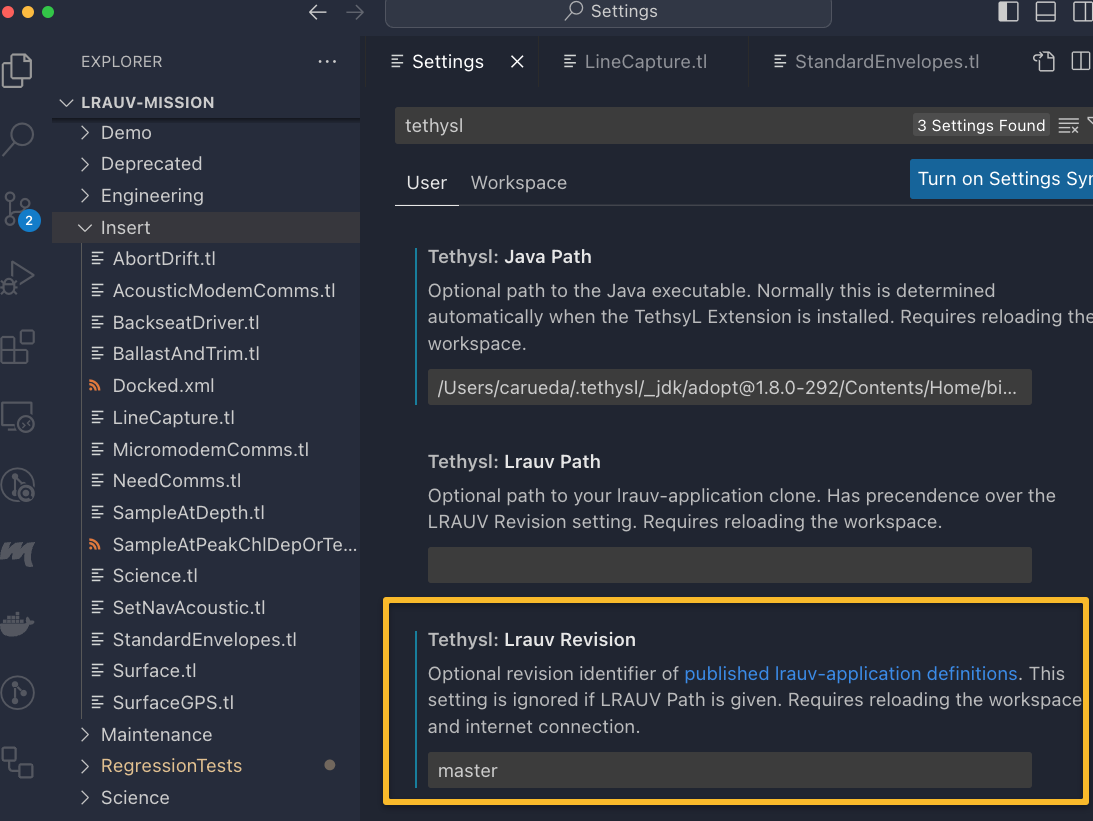
Task: Click Turn on Settings Sync button
Action: click(1002, 179)
